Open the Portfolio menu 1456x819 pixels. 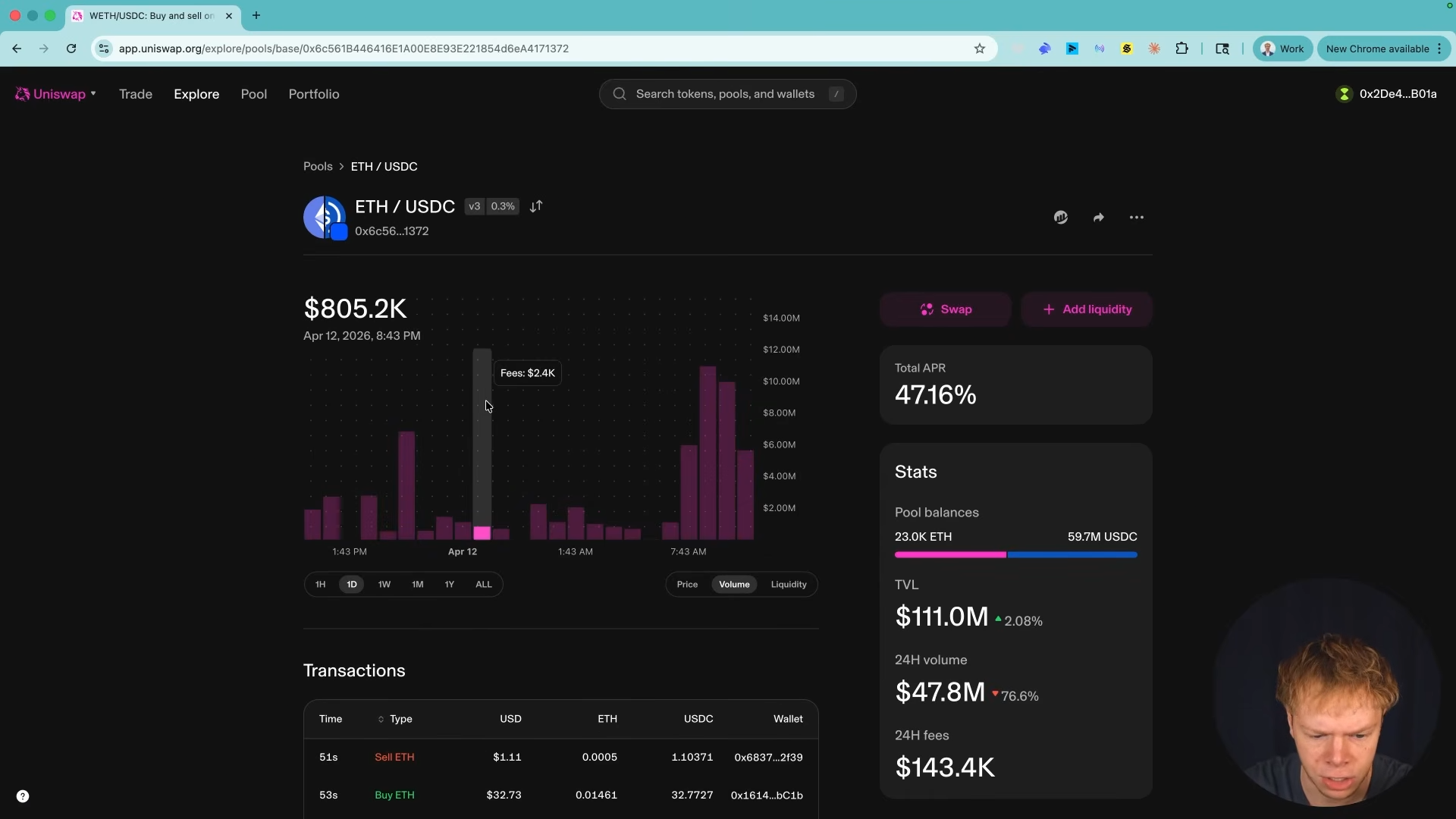314,94
